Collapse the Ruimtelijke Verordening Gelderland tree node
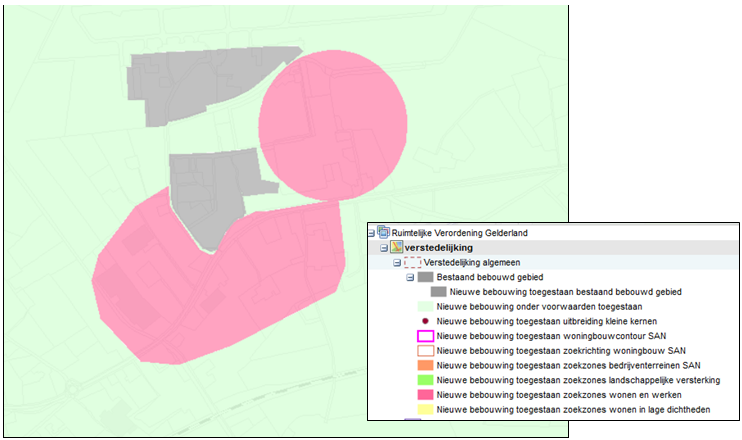This screenshot has height=440, width=742. [x=371, y=233]
